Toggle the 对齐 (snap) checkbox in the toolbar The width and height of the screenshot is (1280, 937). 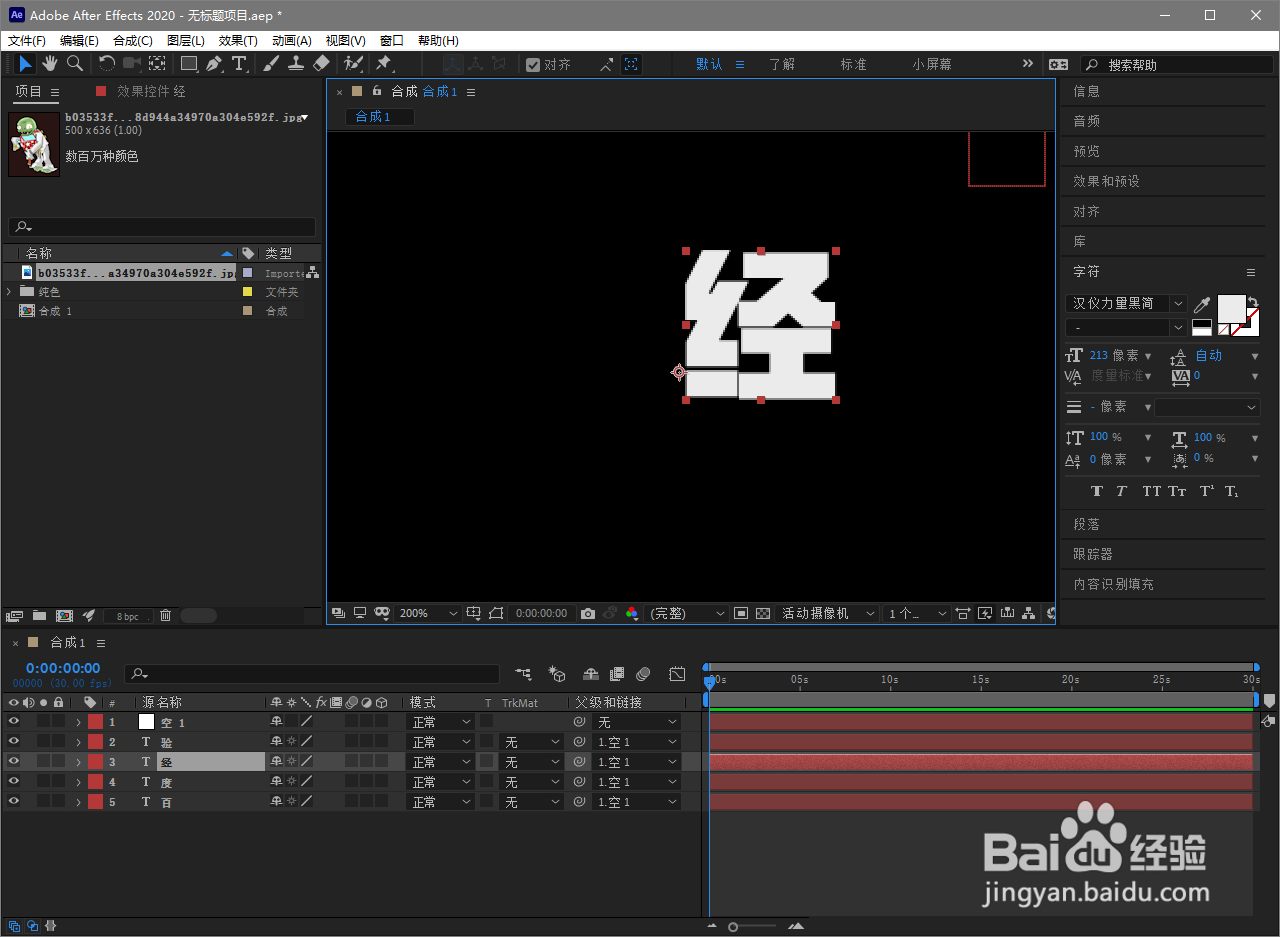click(533, 63)
